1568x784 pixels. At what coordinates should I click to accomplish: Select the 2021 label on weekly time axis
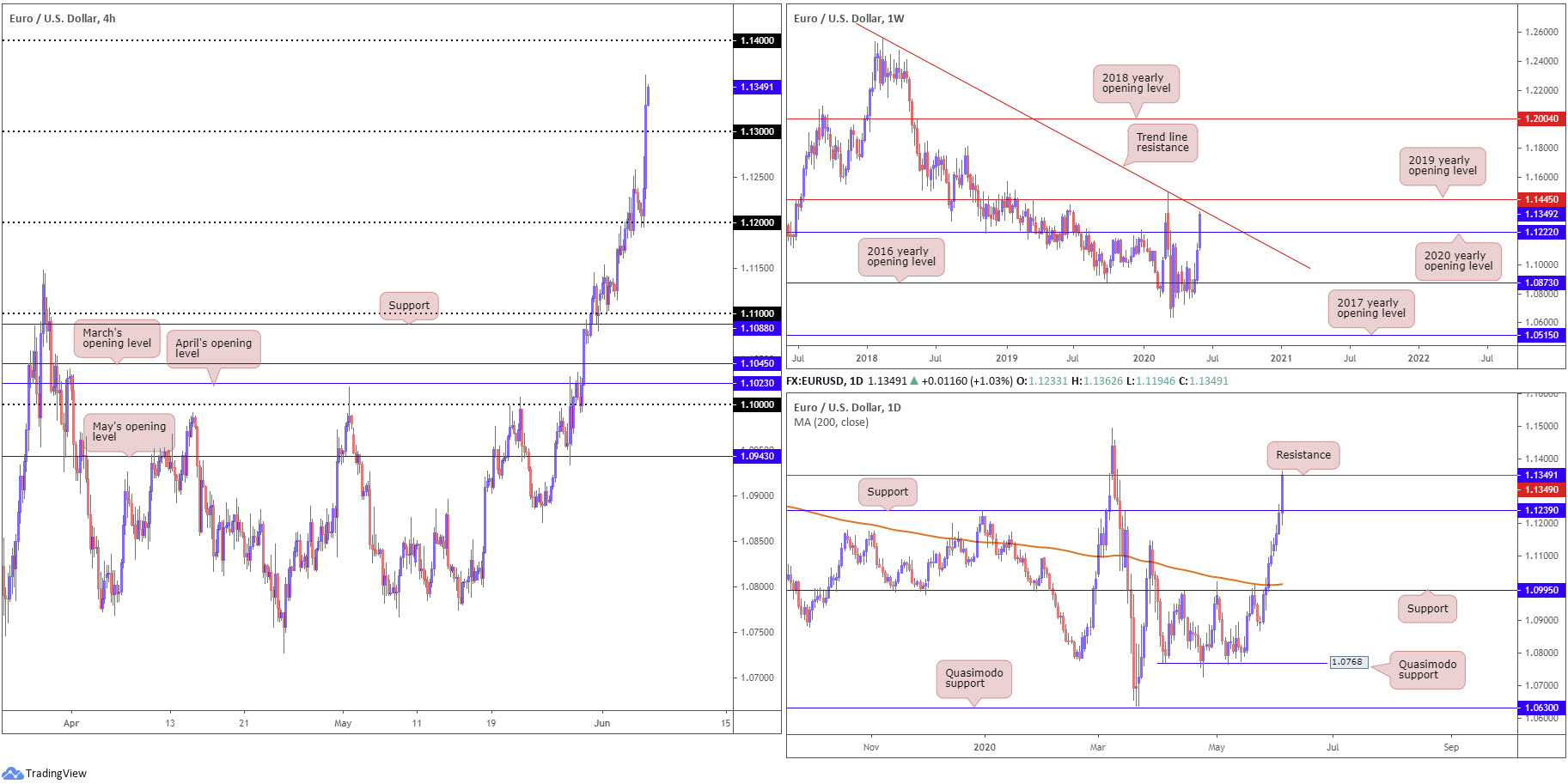[x=1281, y=358]
